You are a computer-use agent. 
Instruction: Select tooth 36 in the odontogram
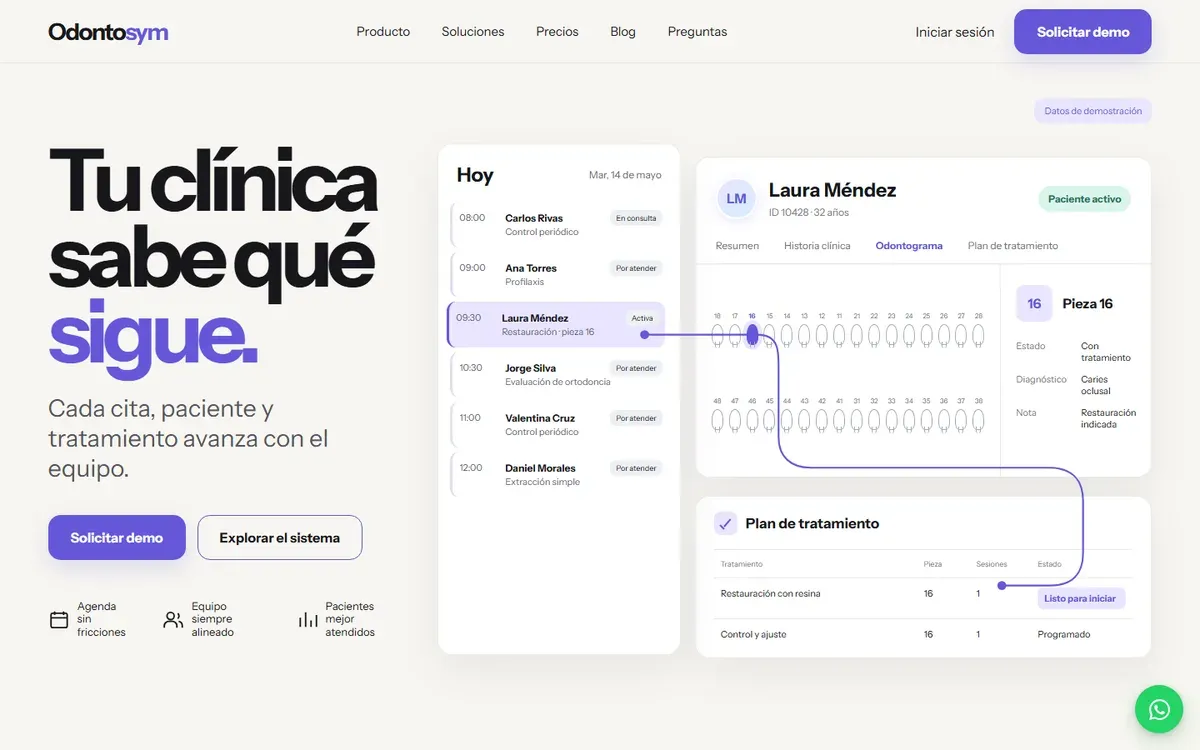(944, 420)
